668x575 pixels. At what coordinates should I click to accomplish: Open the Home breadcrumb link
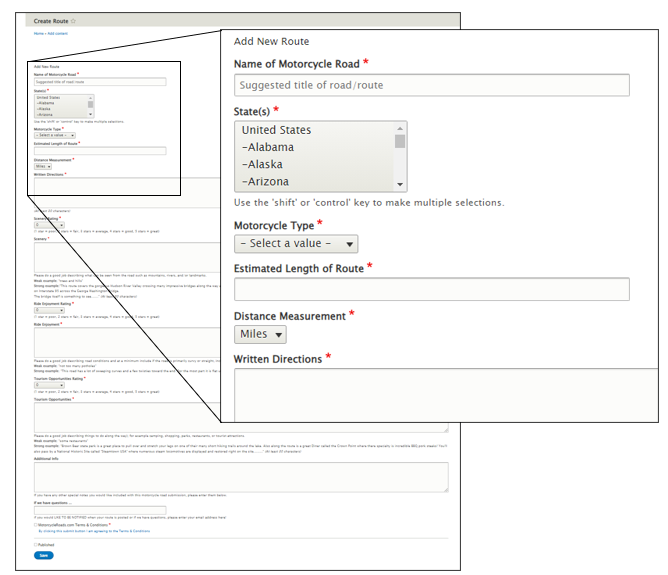tap(38, 34)
